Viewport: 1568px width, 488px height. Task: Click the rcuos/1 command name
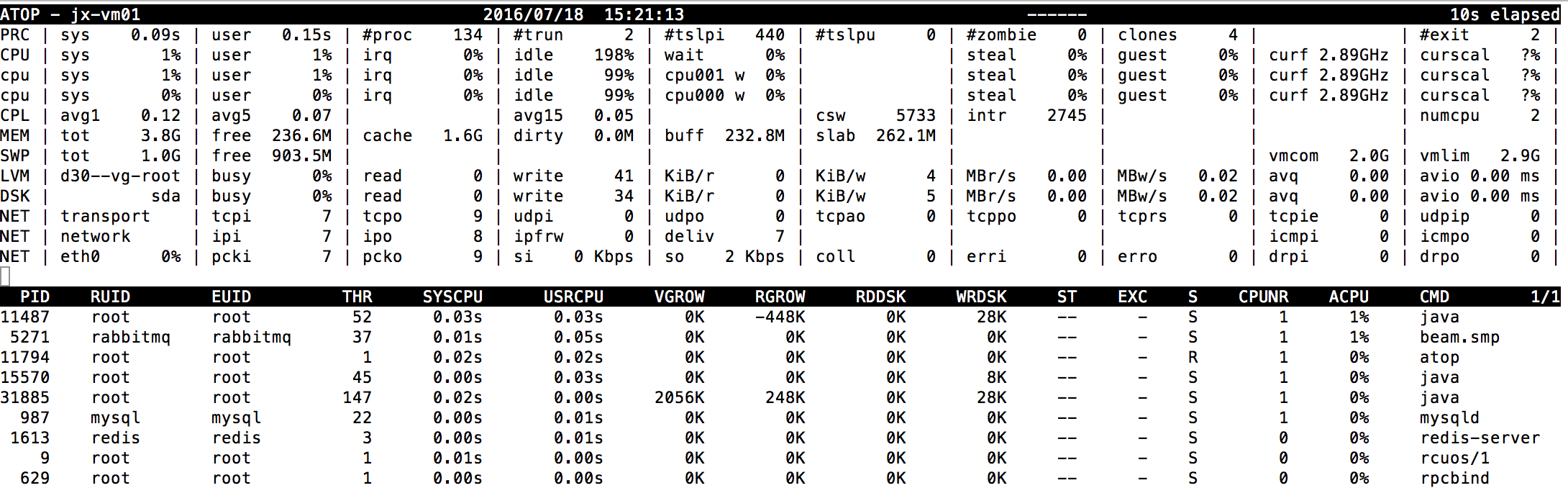tap(1454, 458)
